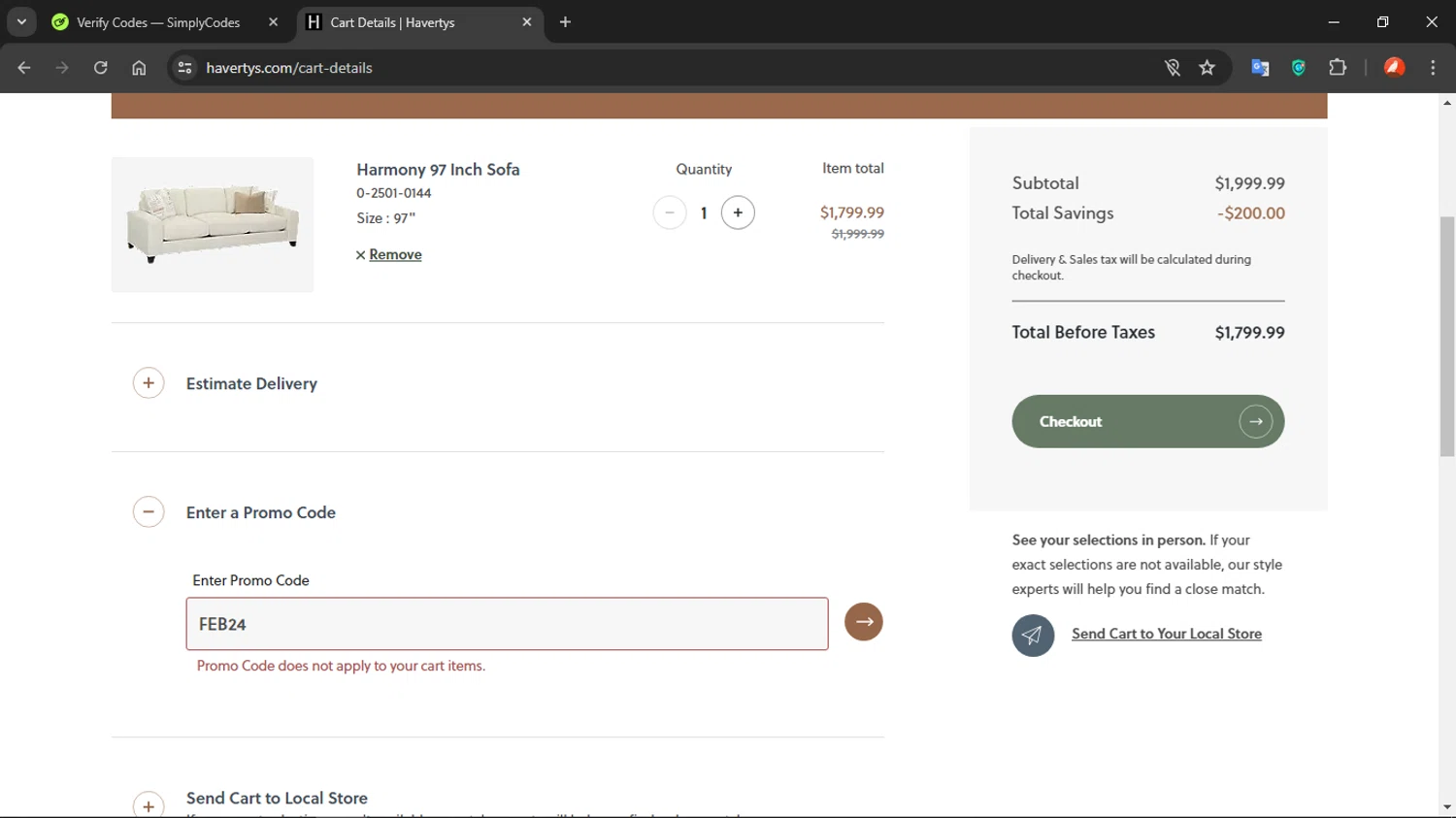Open Send Cart to Your Local Store link

click(x=1167, y=634)
